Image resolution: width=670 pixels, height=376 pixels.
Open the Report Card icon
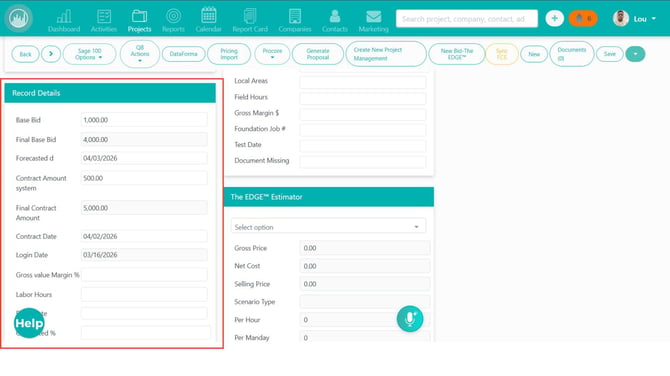coord(250,16)
